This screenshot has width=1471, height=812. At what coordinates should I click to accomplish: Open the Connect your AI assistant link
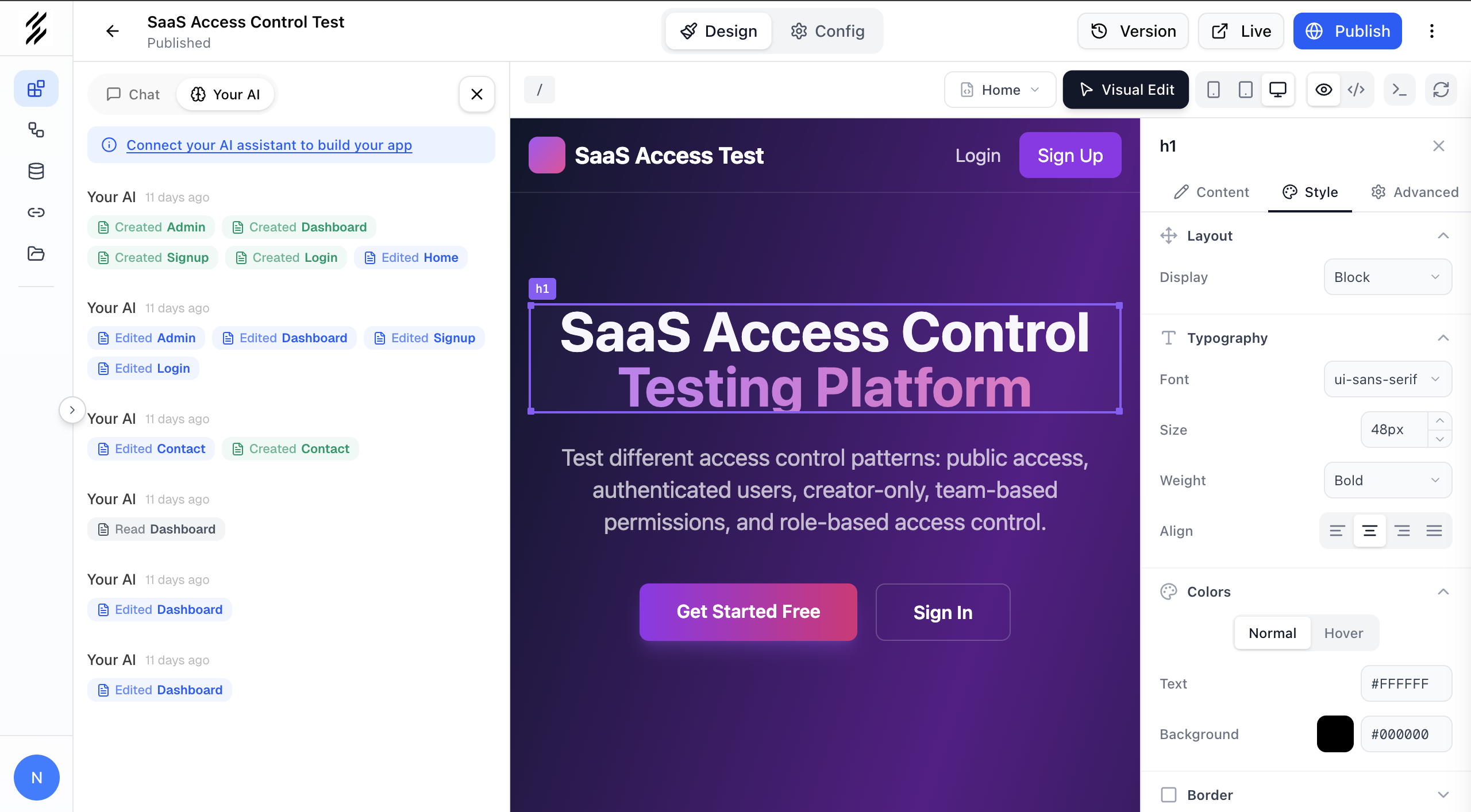(x=269, y=145)
